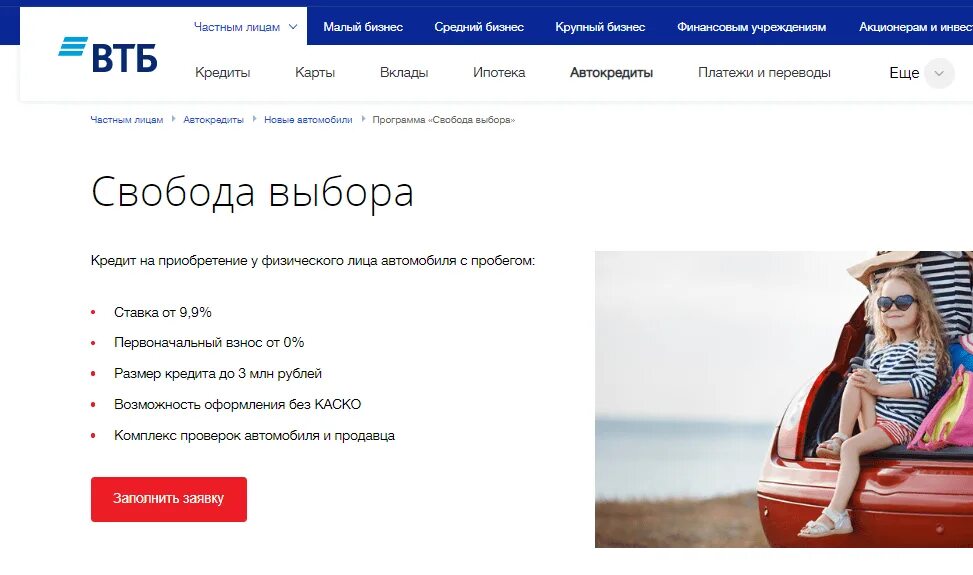Click the Заполнить заявку button
Viewport: 973px width, 575px height.
[x=169, y=499]
